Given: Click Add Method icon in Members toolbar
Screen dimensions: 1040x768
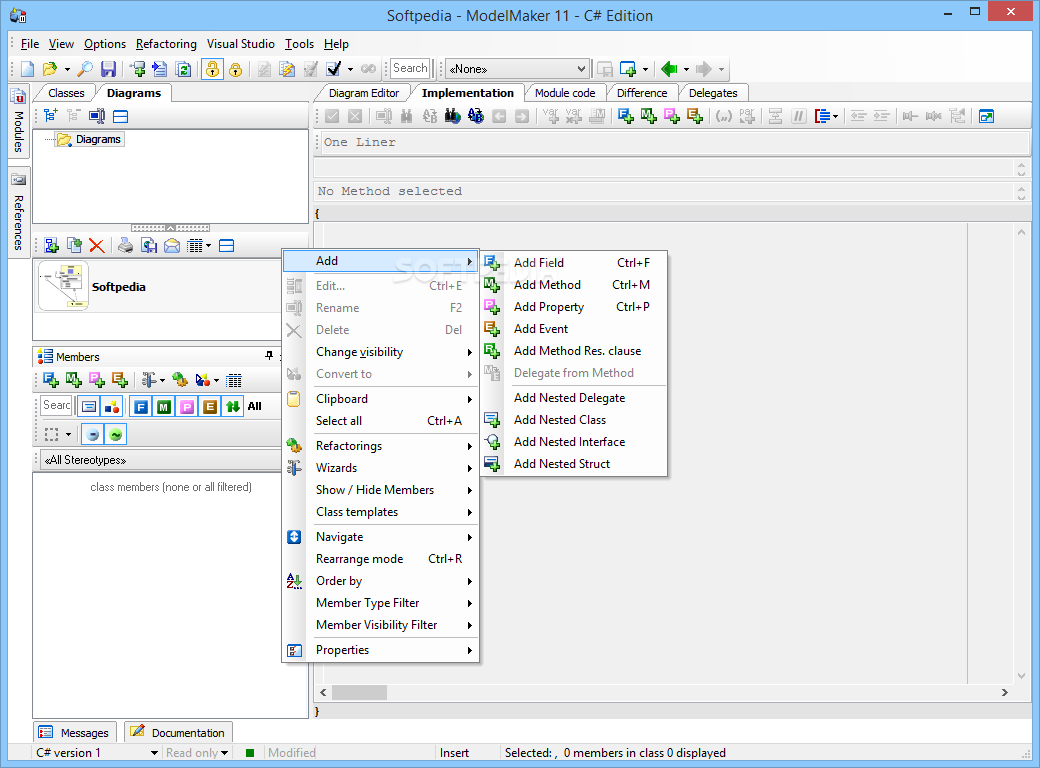Looking at the screenshot, I should coord(74,380).
